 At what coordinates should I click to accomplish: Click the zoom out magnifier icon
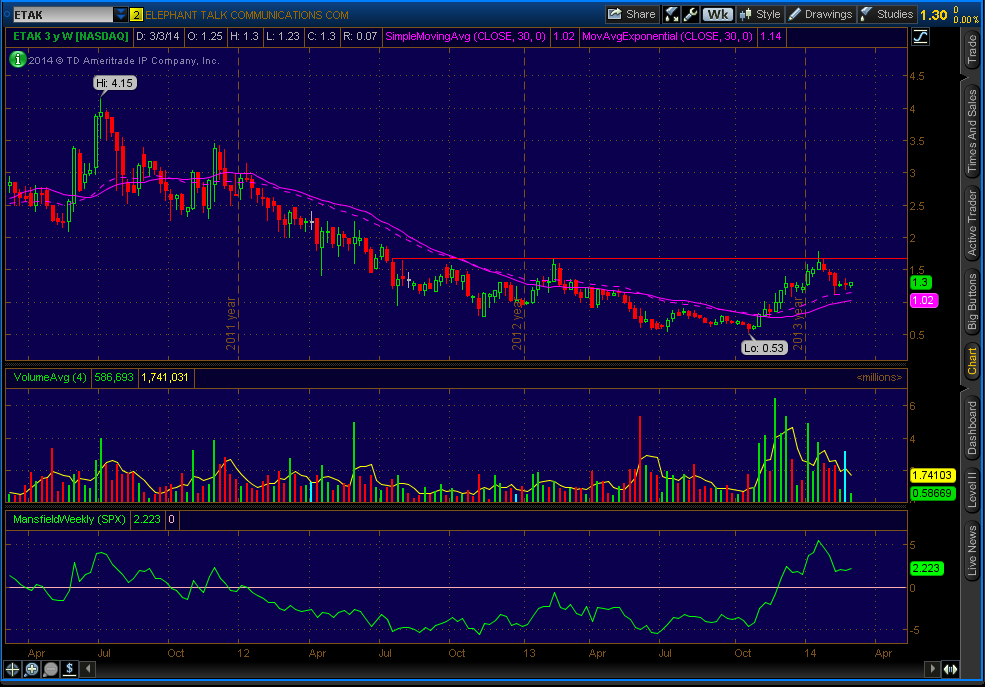click(x=51, y=668)
